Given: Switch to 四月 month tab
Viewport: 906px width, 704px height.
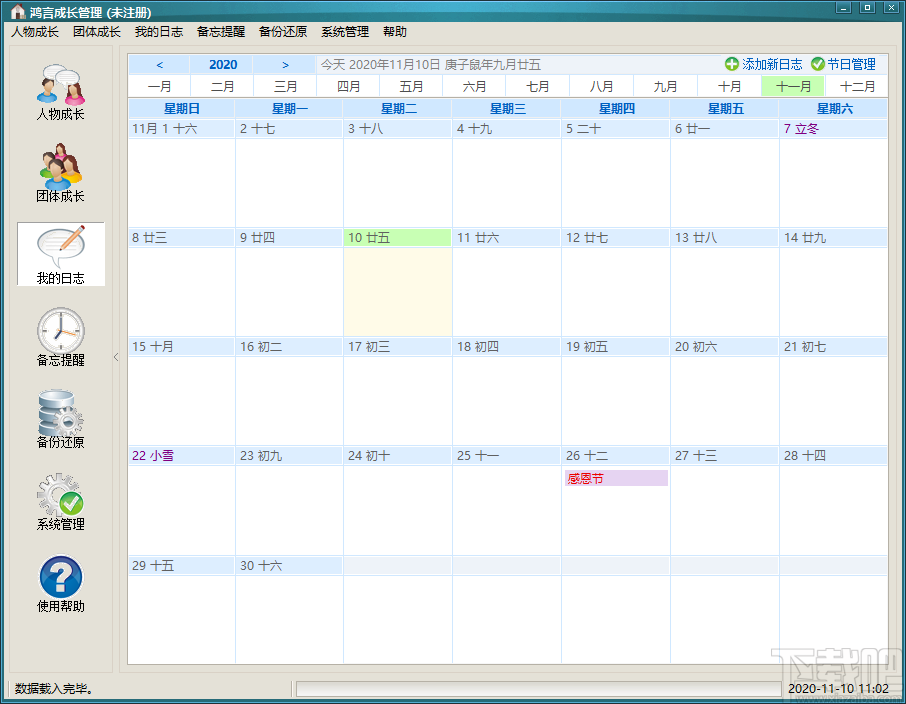Looking at the screenshot, I should (x=348, y=87).
